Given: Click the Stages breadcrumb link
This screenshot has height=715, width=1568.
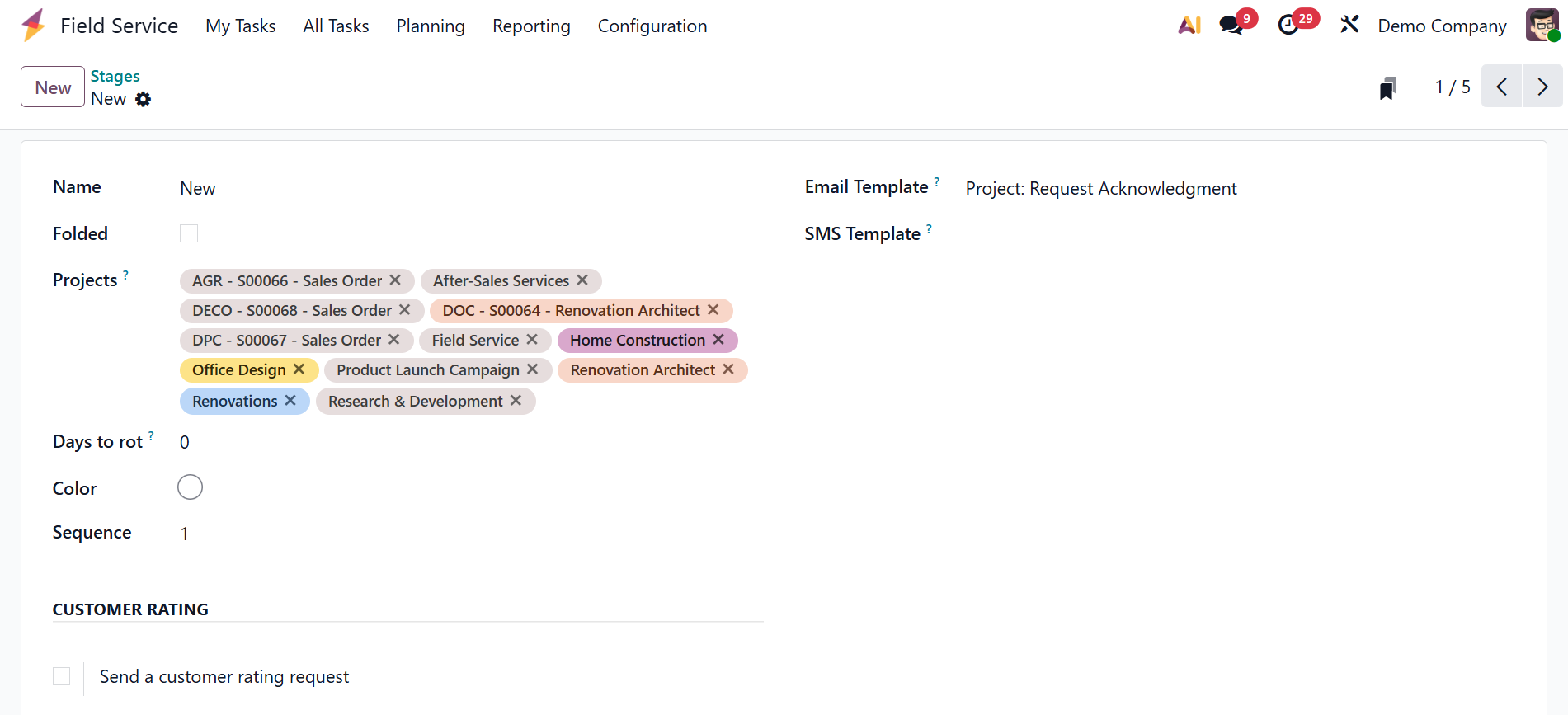Looking at the screenshot, I should (115, 77).
